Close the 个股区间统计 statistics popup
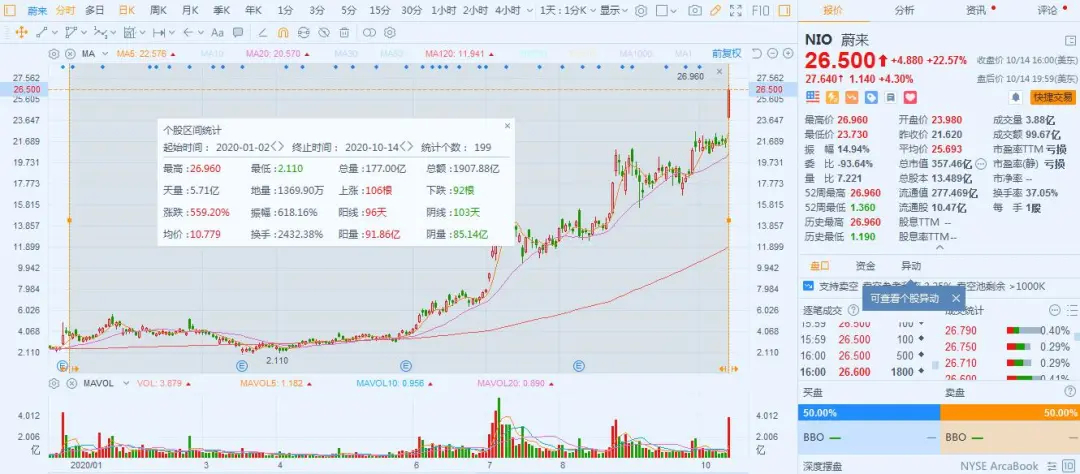The image size is (1080, 474). pyautogui.click(x=508, y=126)
